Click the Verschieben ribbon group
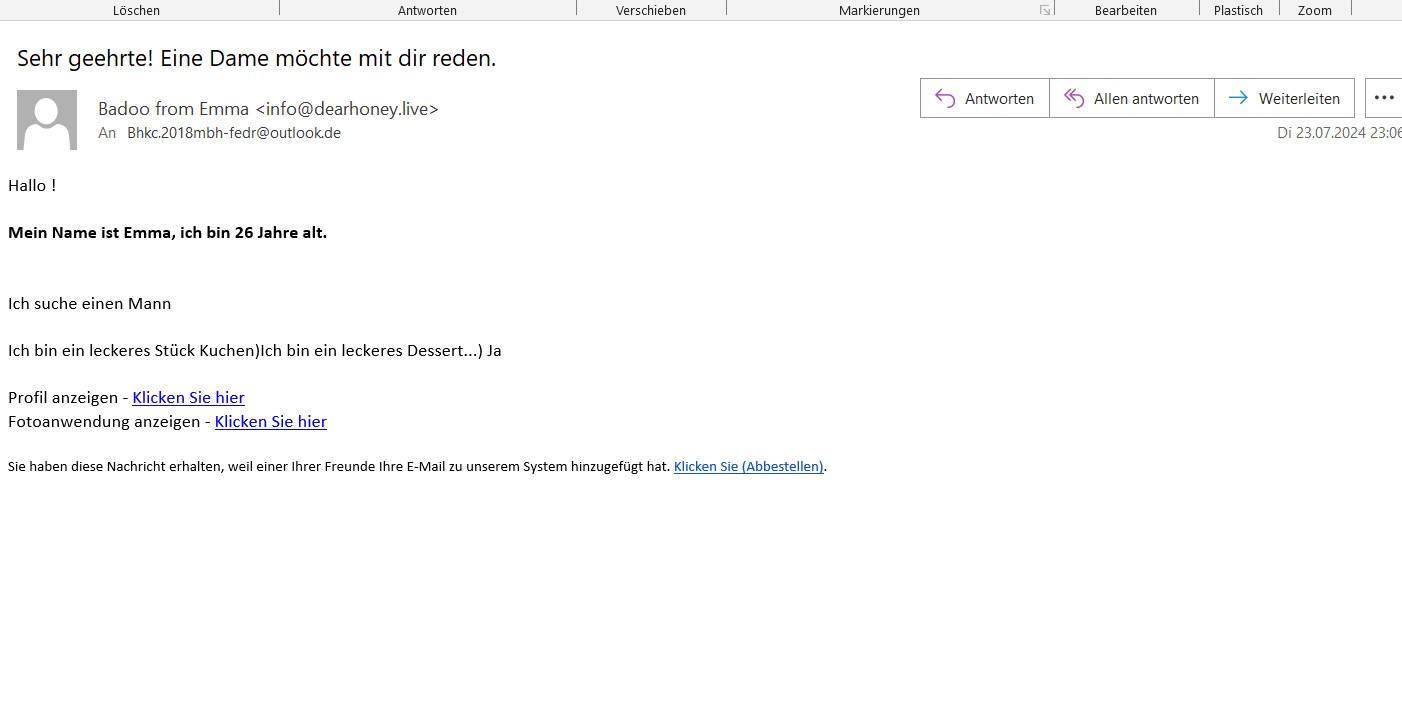1402x719 pixels. (x=651, y=10)
